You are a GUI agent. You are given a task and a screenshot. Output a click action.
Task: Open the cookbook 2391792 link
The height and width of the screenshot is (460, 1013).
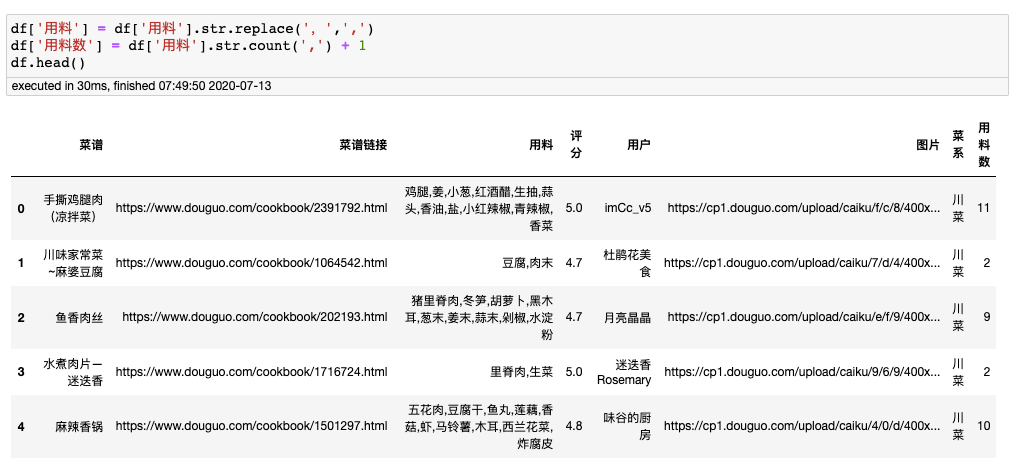[x=251, y=208]
